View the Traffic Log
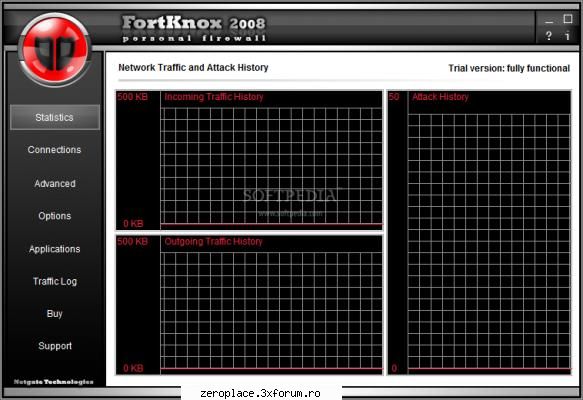The height and width of the screenshot is (400, 583). tap(55, 281)
